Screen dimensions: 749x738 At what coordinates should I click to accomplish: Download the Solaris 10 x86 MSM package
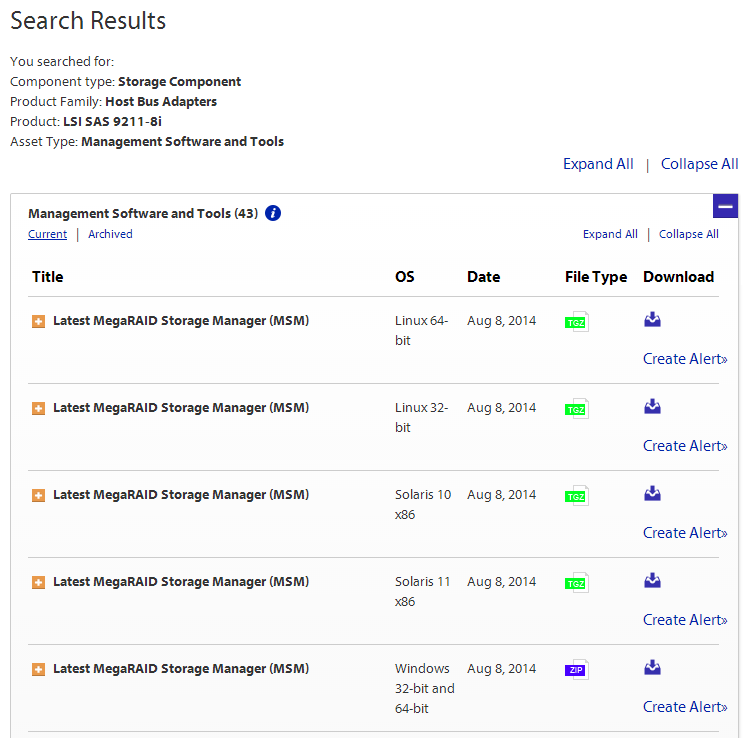coord(652,493)
